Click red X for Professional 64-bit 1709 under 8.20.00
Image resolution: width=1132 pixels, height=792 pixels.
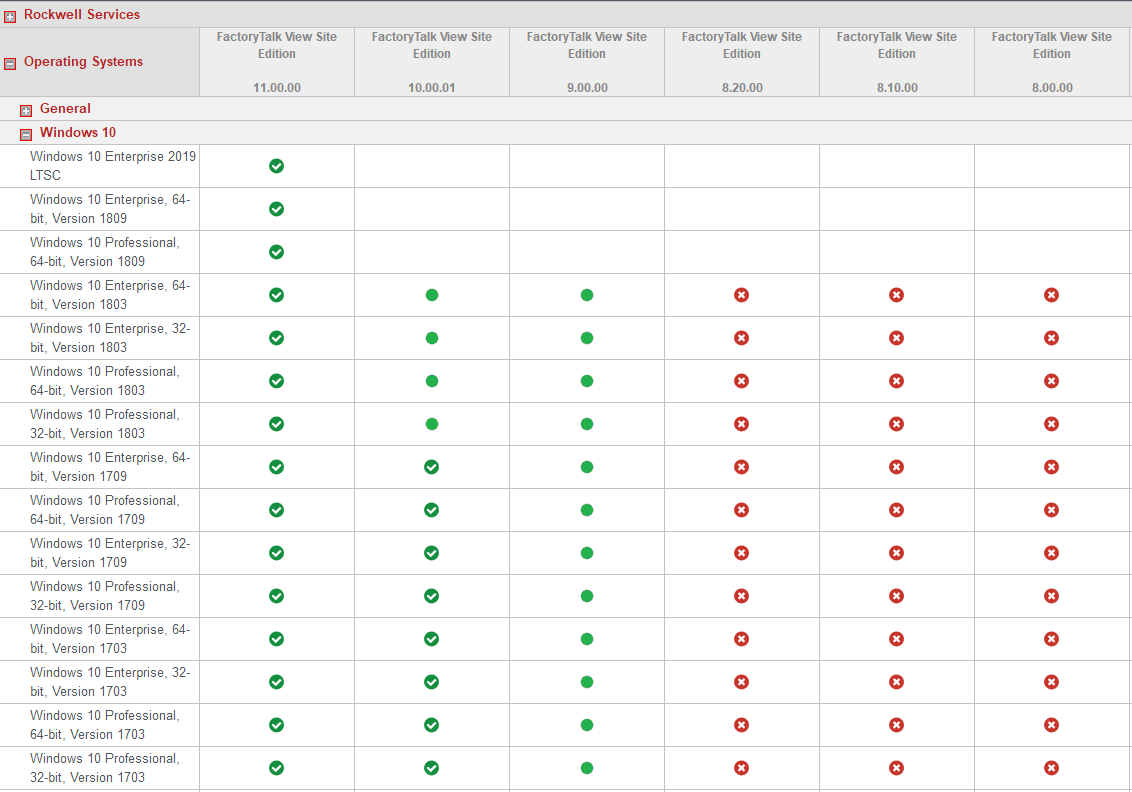click(741, 510)
